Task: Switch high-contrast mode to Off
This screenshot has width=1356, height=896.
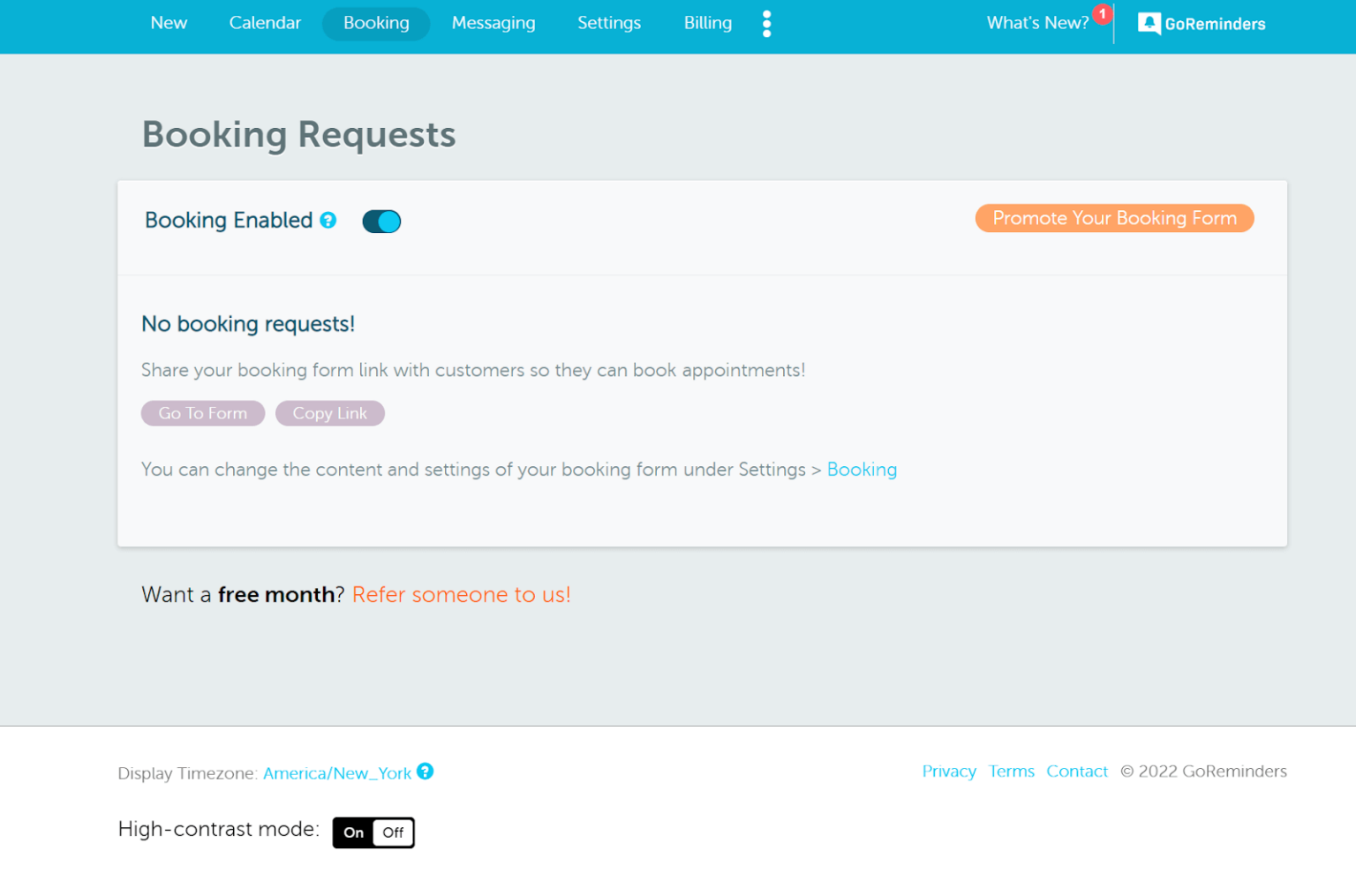Action: coord(393,832)
